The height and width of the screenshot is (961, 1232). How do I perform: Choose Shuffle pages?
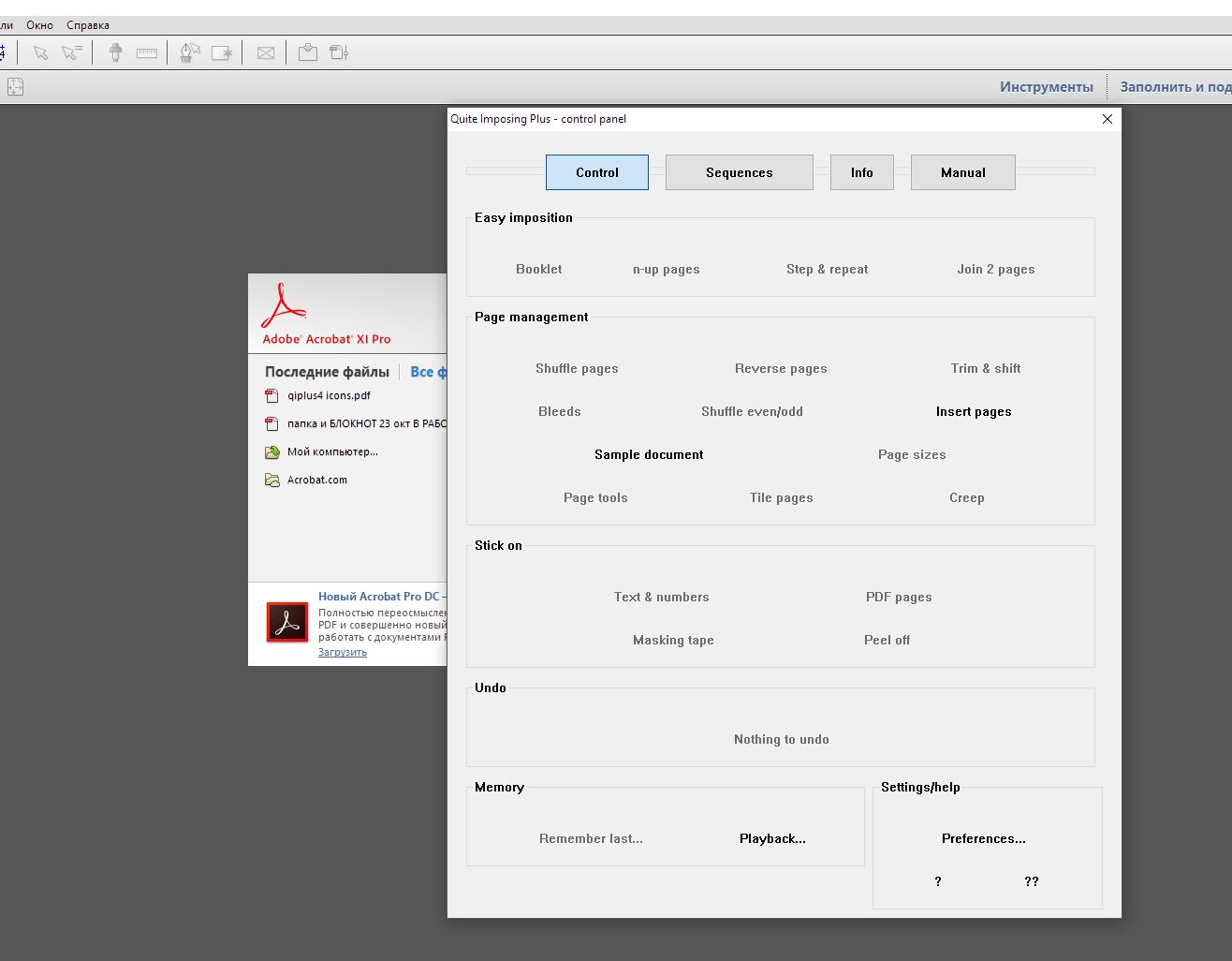[577, 368]
